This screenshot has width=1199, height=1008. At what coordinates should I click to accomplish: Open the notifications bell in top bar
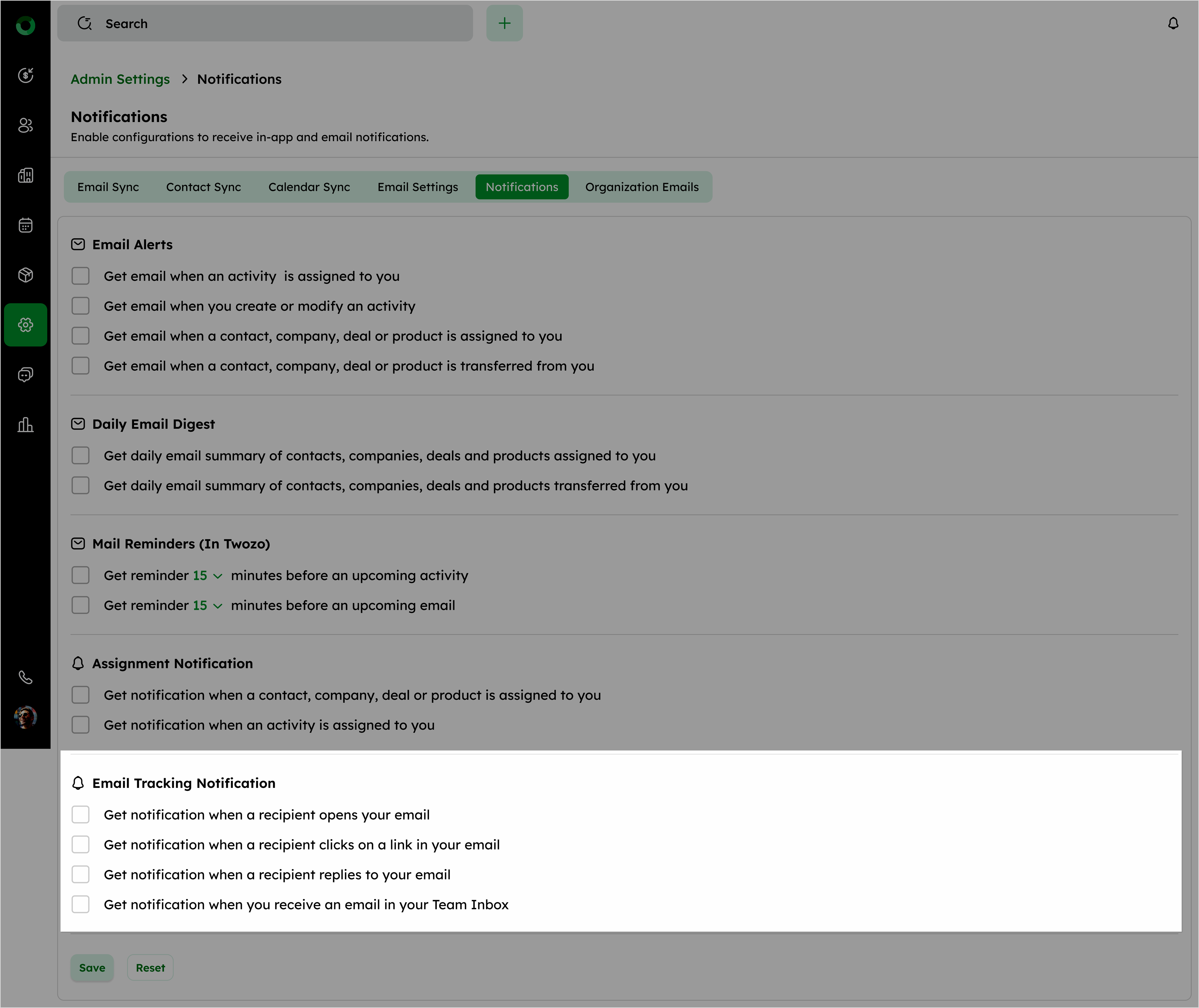[1173, 23]
